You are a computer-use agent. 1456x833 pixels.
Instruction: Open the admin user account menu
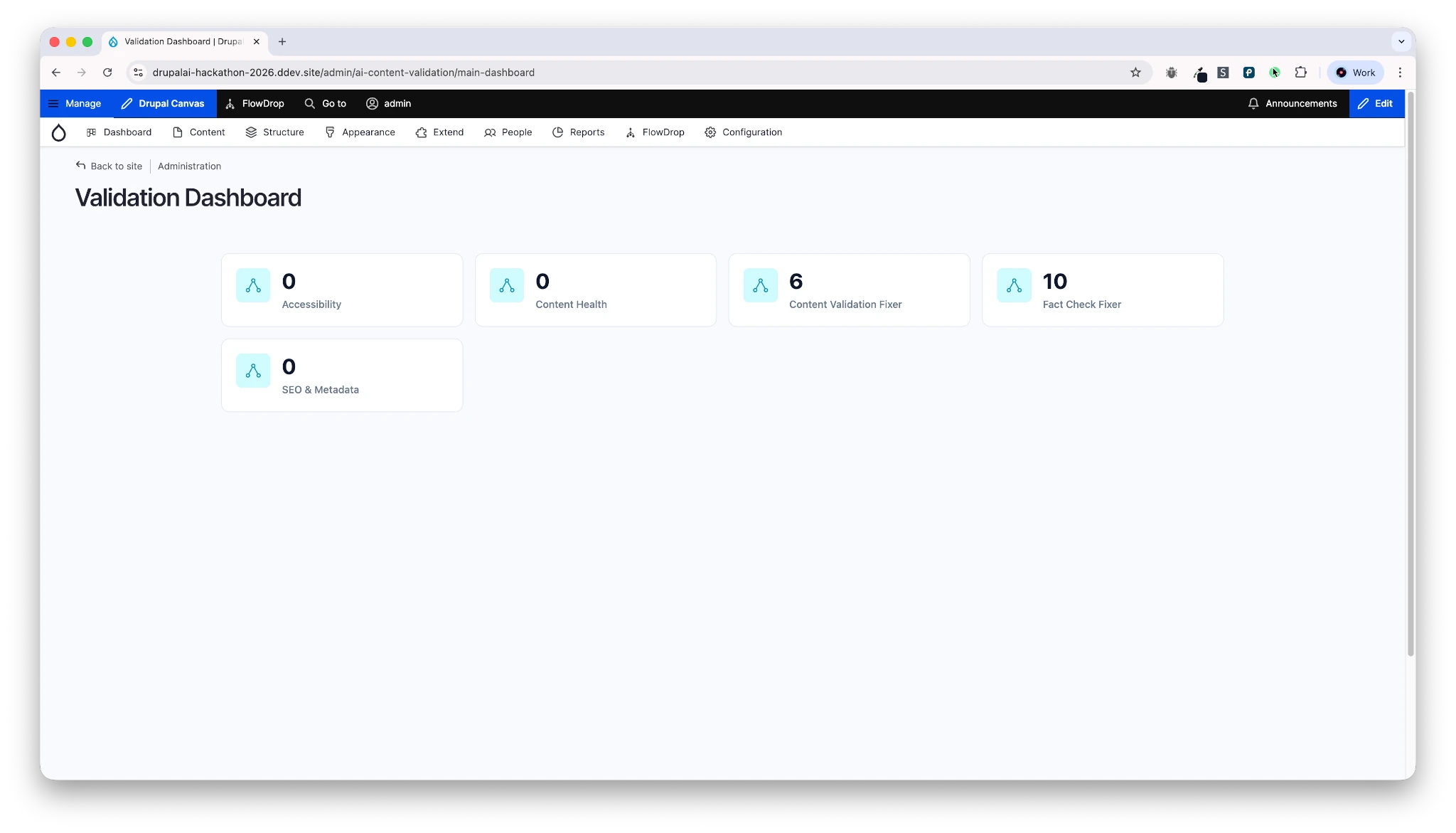tap(388, 104)
